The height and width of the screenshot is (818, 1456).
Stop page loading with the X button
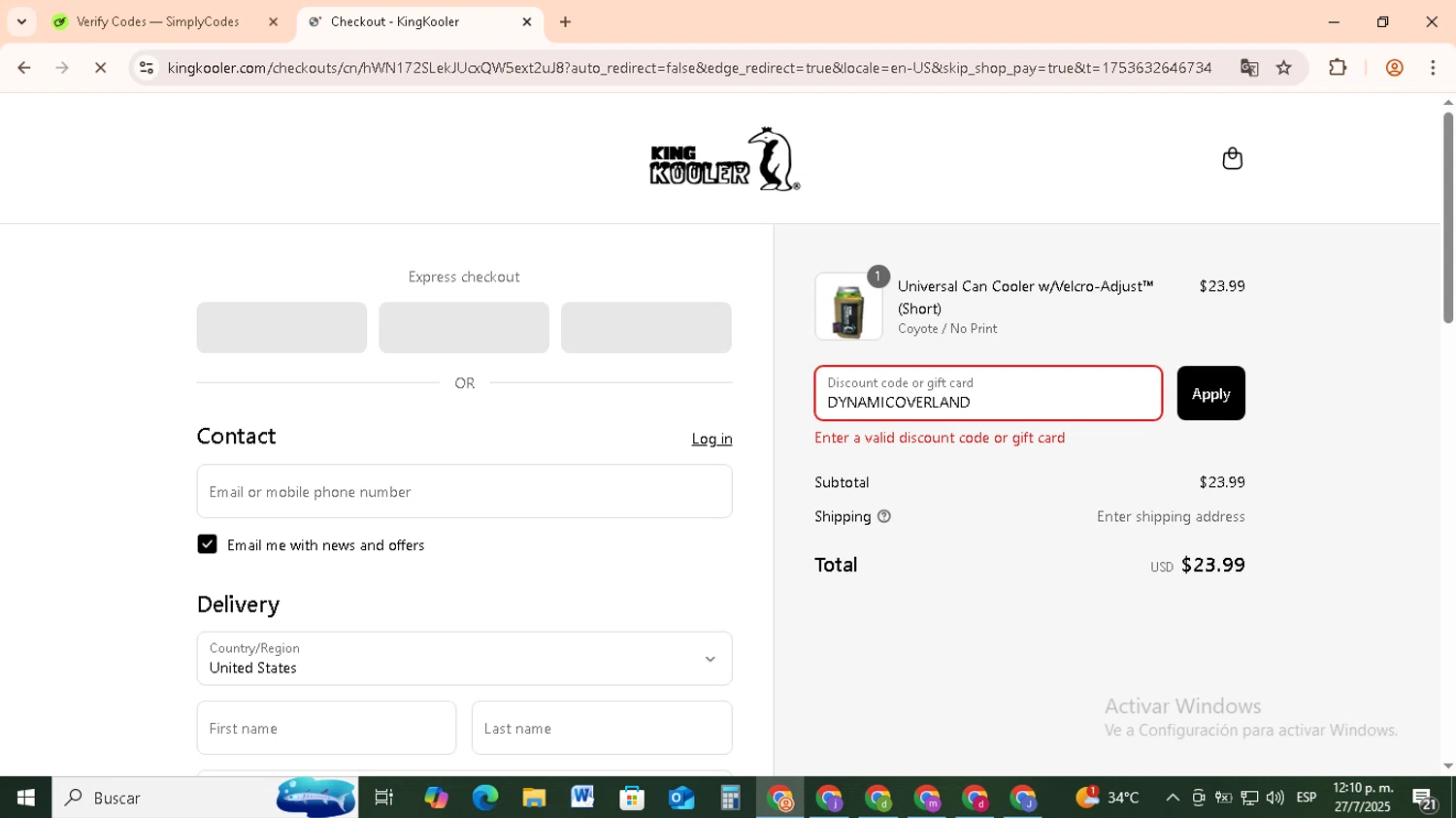pyautogui.click(x=100, y=68)
